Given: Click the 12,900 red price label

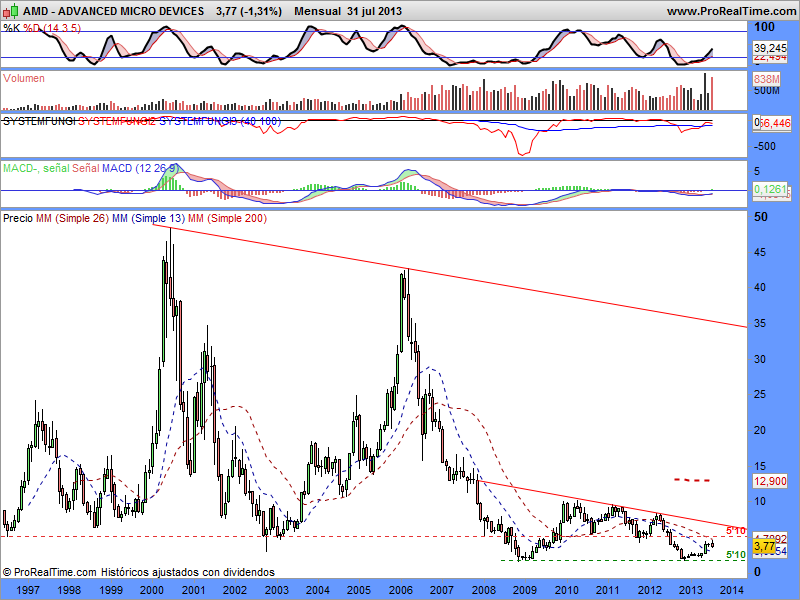Looking at the screenshot, I should (770, 481).
